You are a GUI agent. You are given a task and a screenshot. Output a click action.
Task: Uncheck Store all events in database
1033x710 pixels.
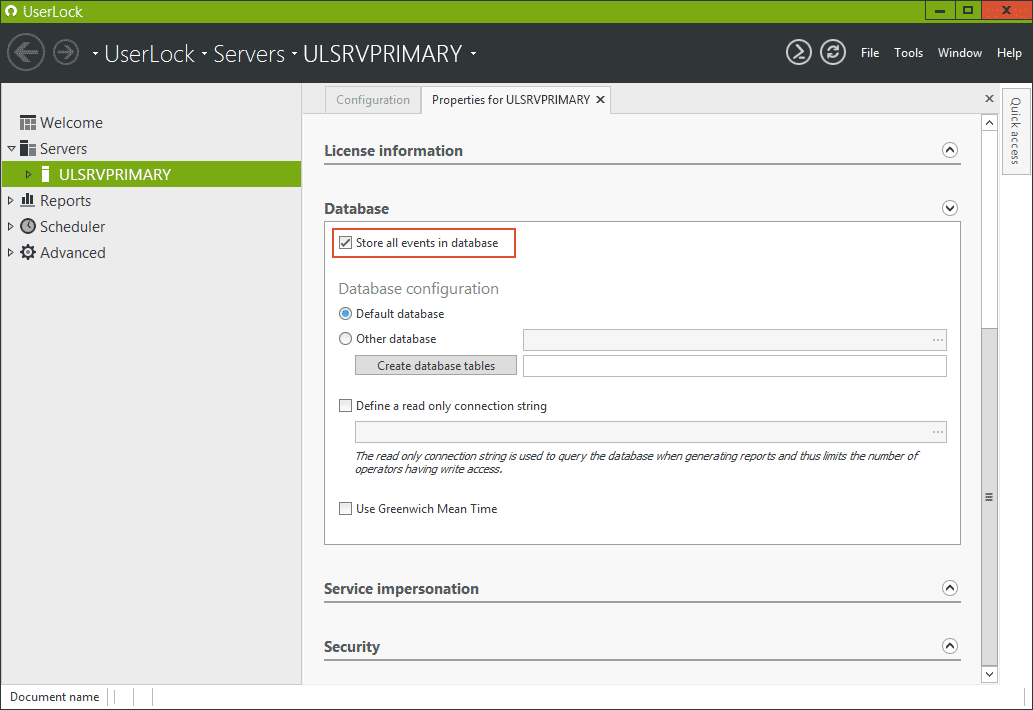346,243
